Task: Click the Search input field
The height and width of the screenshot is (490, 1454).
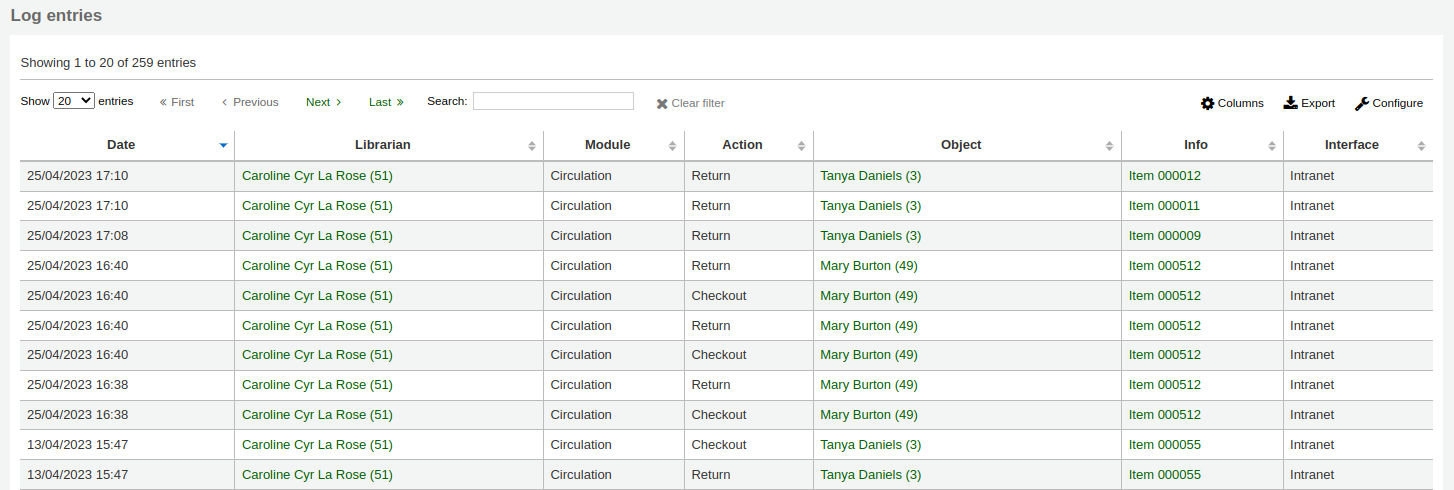Action: pos(553,101)
